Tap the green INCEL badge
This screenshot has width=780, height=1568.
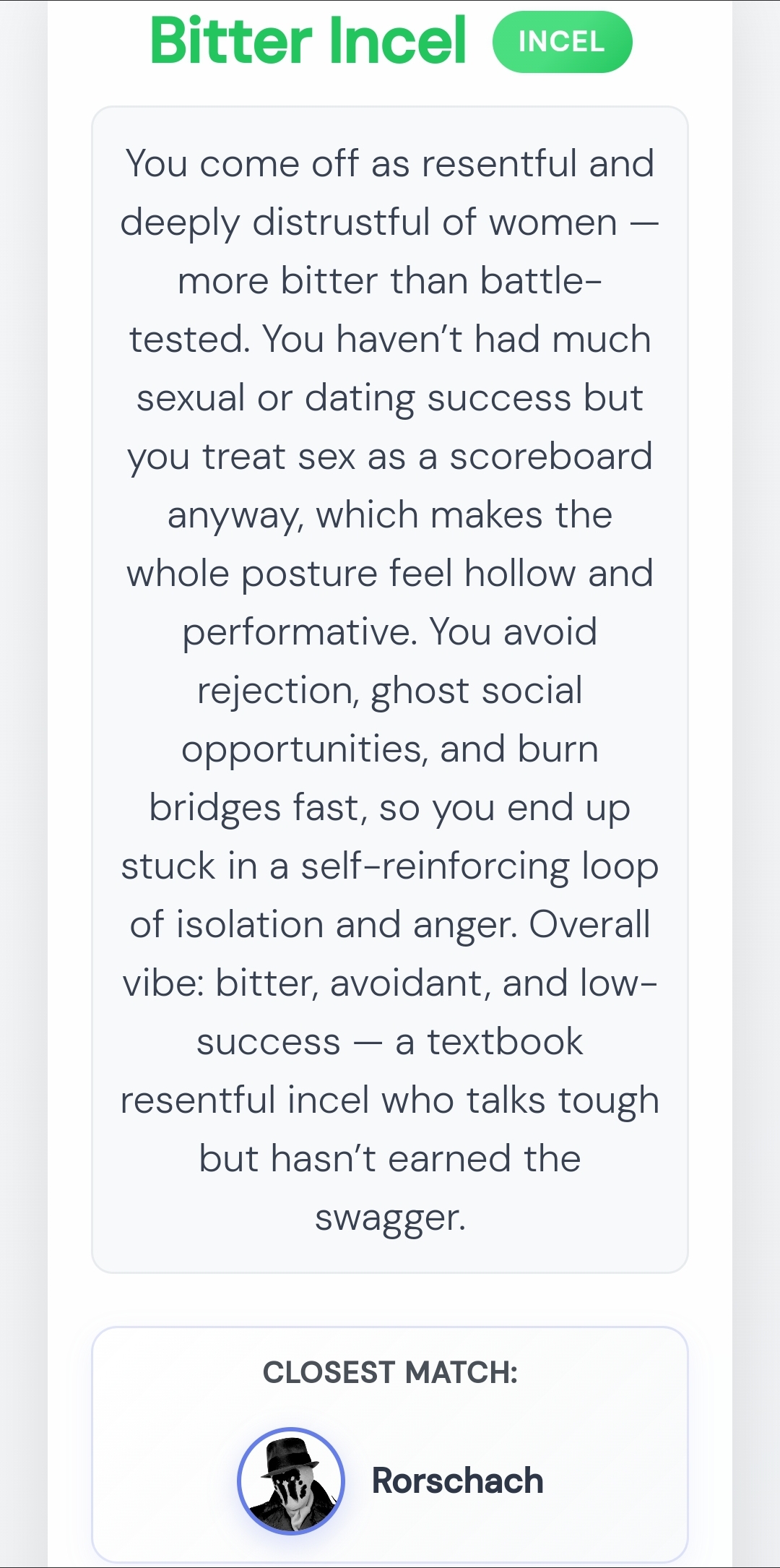click(x=562, y=42)
